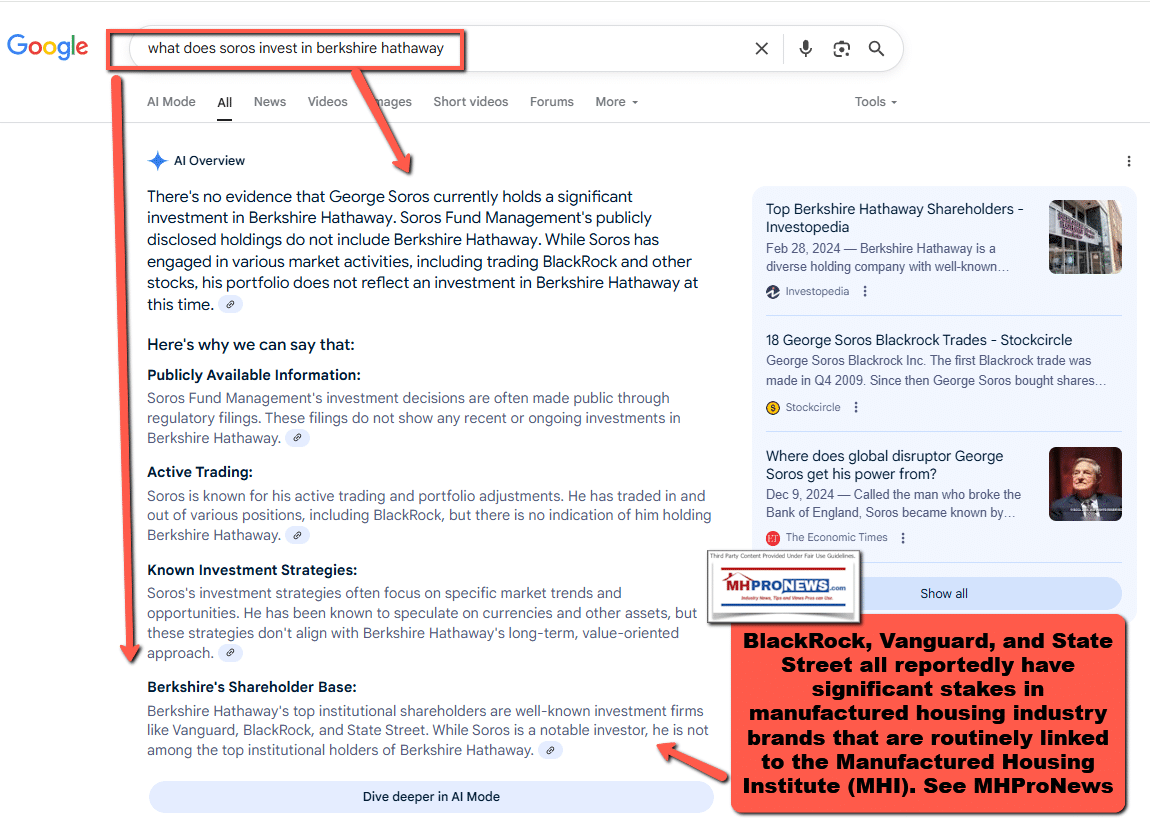This screenshot has width=1150, height=818.
Task: Open the Videos tab
Action: click(x=327, y=102)
